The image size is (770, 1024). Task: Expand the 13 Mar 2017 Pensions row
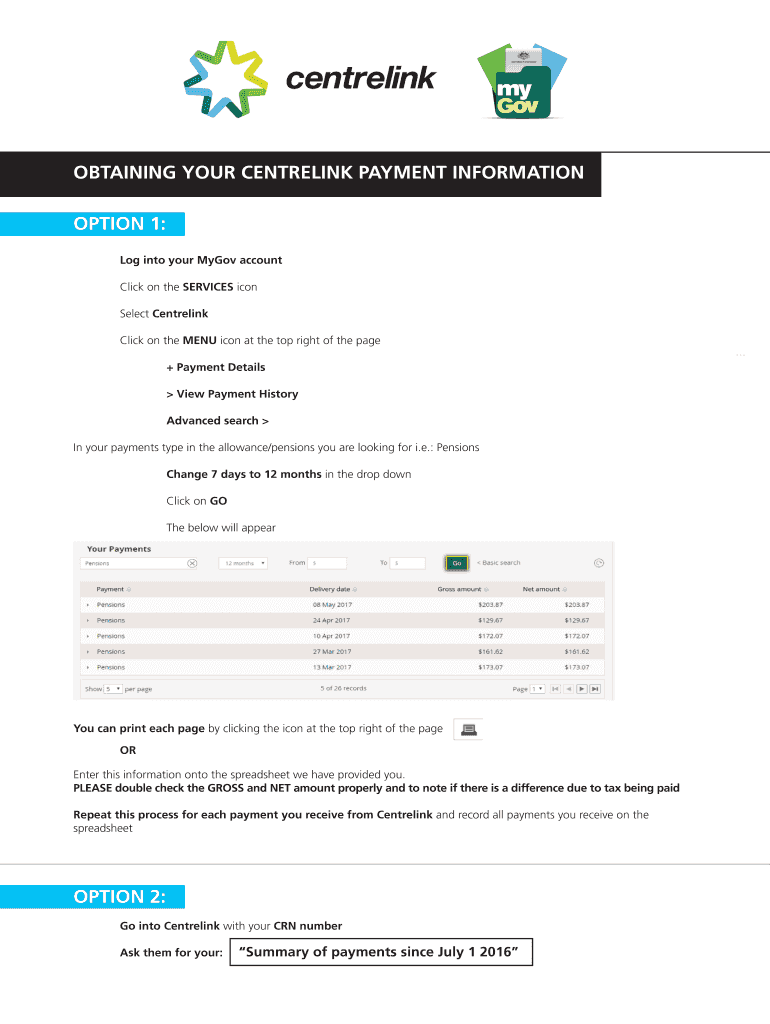click(x=88, y=667)
